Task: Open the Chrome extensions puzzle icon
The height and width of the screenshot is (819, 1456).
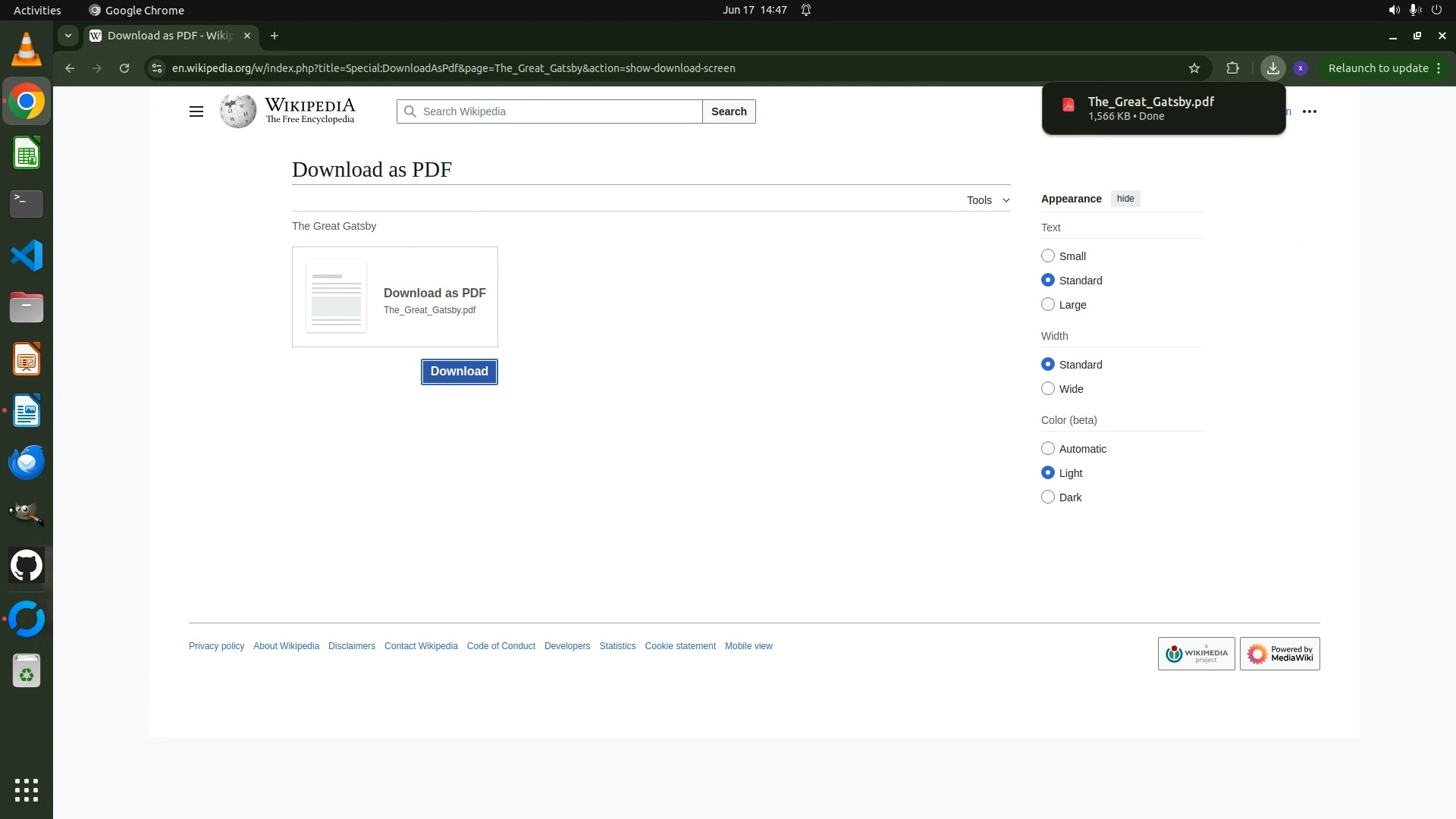Action: coord(1232,68)
